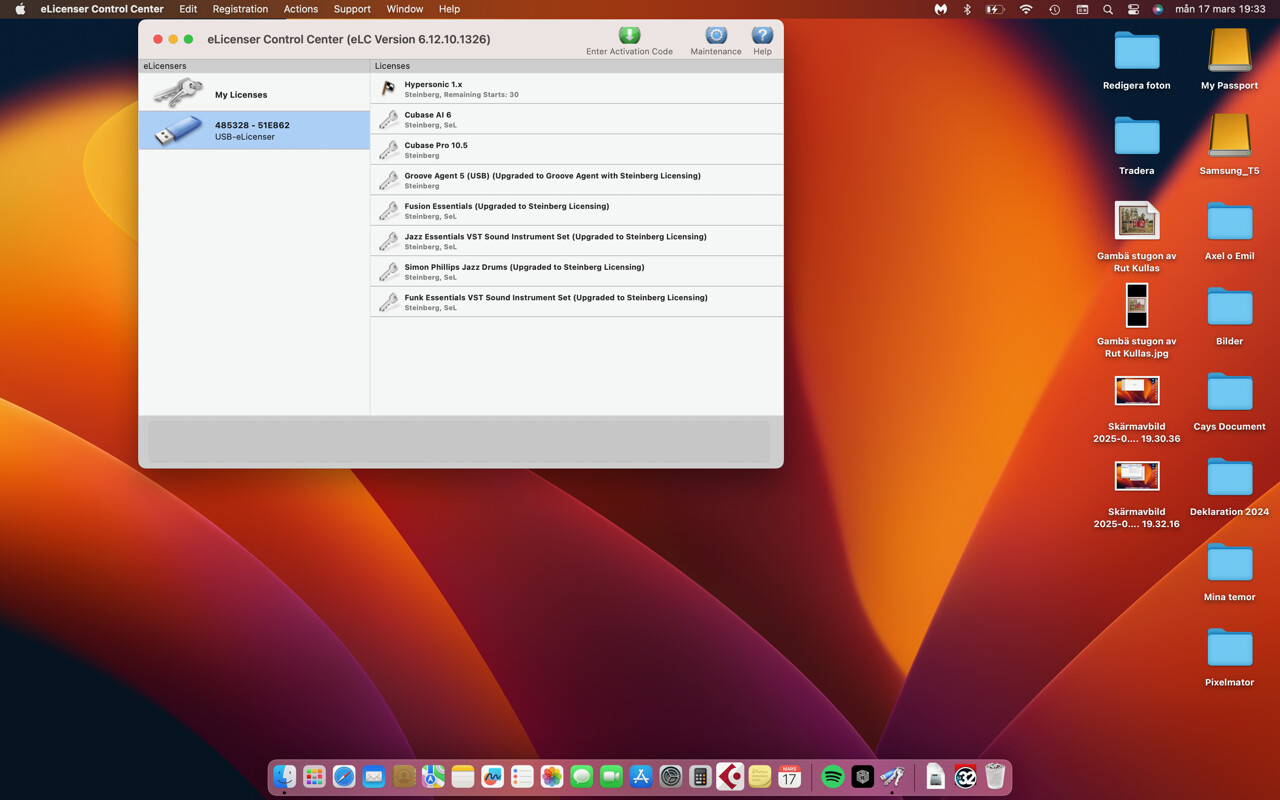Open Control Center in the menu bar
The height and width of the screenshot is (800, 1280).
pos(1133,9)
